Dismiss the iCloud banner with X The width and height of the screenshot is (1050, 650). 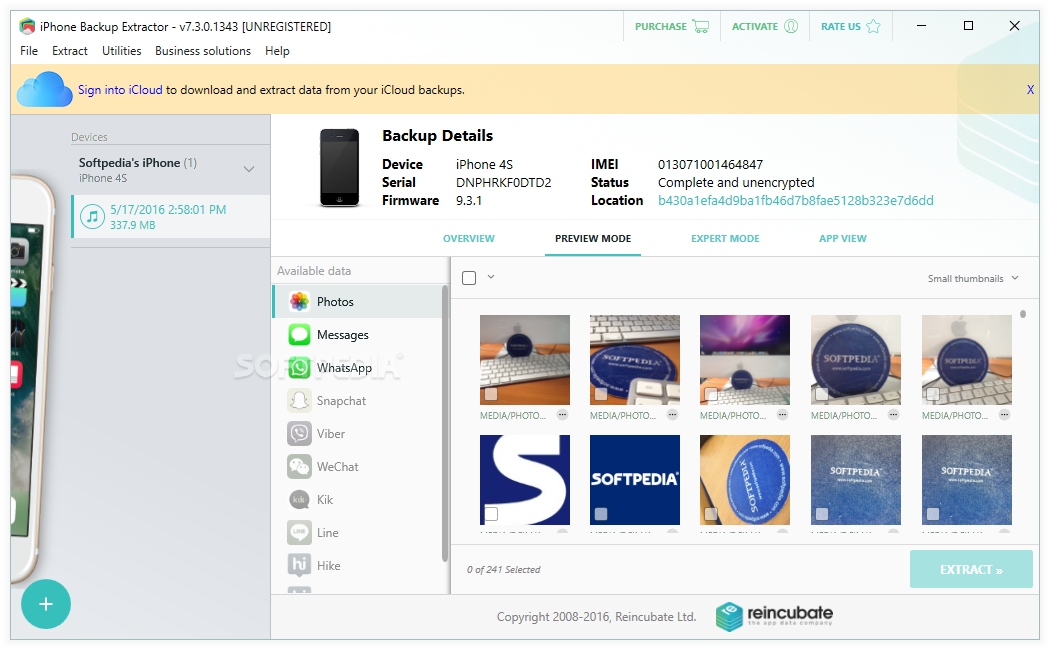click(1030, 90)
